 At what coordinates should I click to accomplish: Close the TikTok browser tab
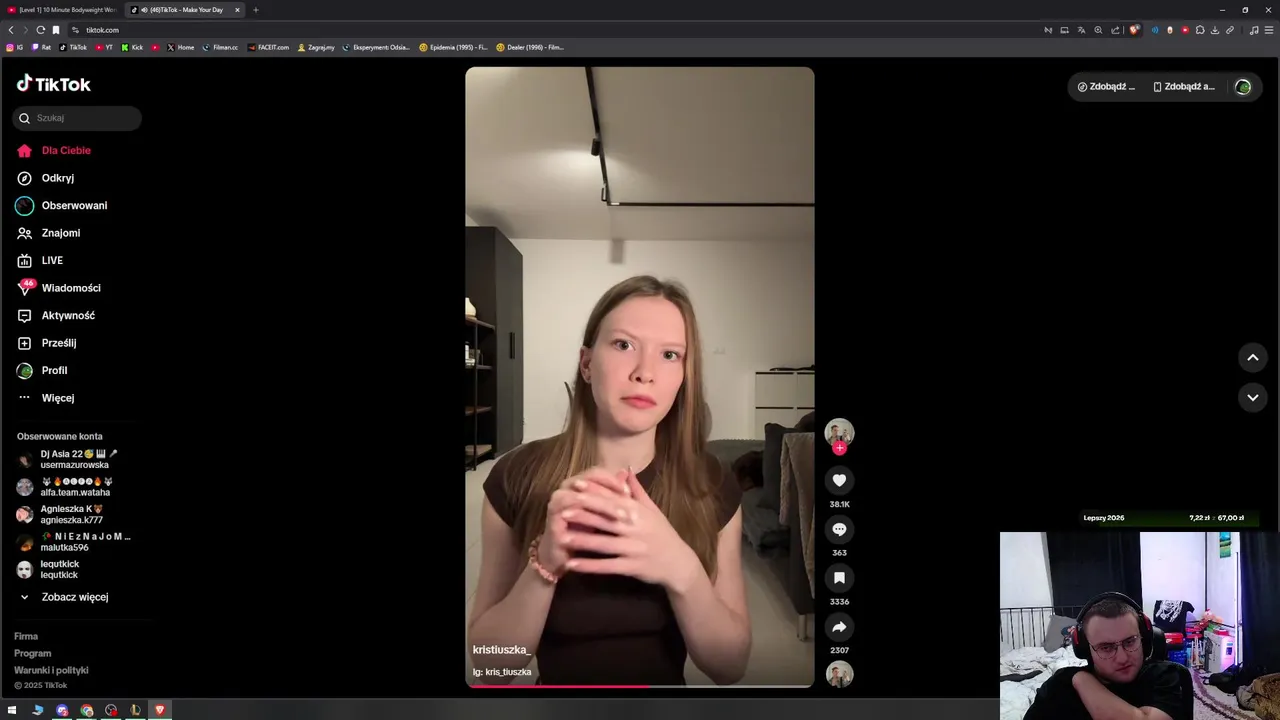pyautogui.click(x=237, y=10)
